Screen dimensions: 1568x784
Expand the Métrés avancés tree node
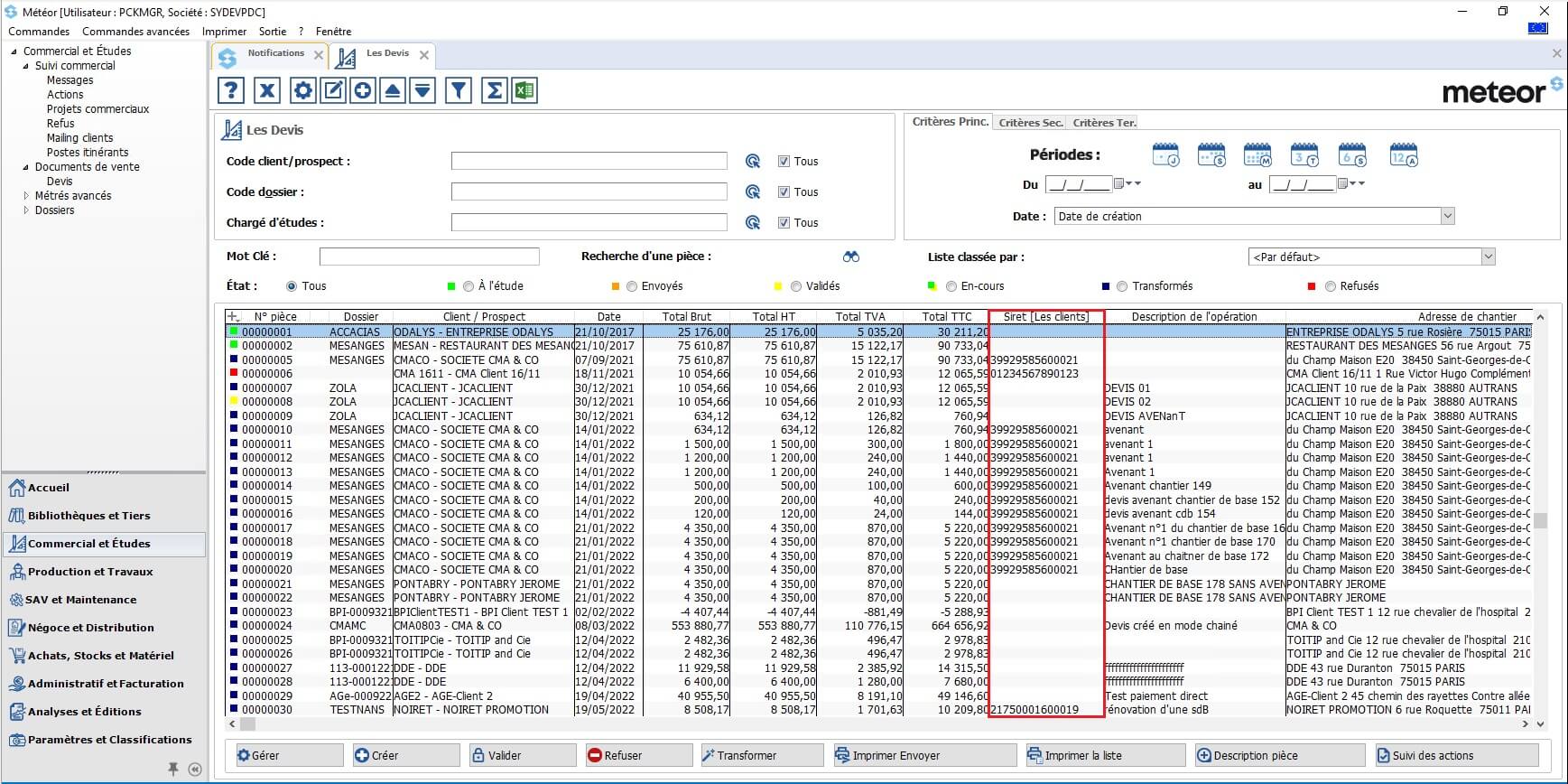[x=25, y=196]
